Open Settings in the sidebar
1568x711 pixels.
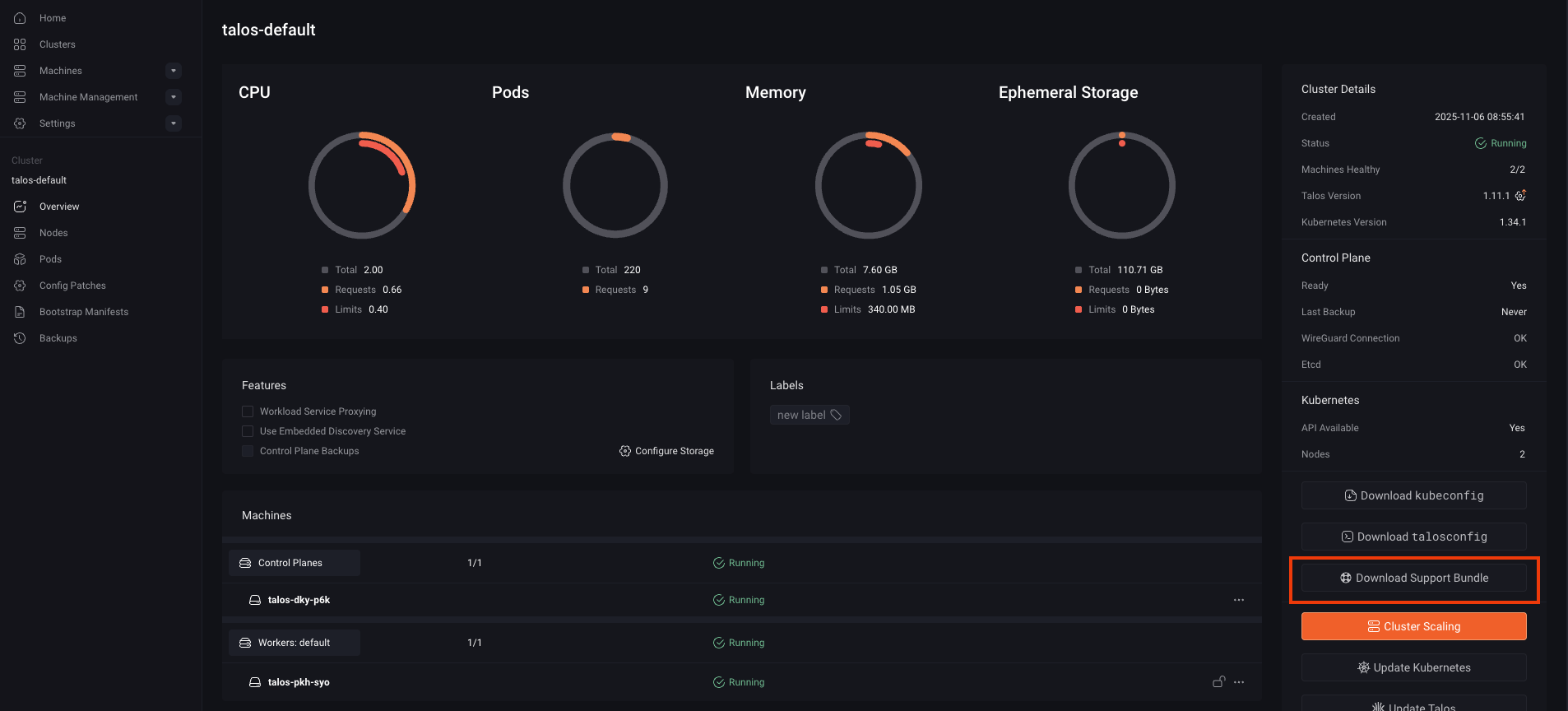[57, 123]
